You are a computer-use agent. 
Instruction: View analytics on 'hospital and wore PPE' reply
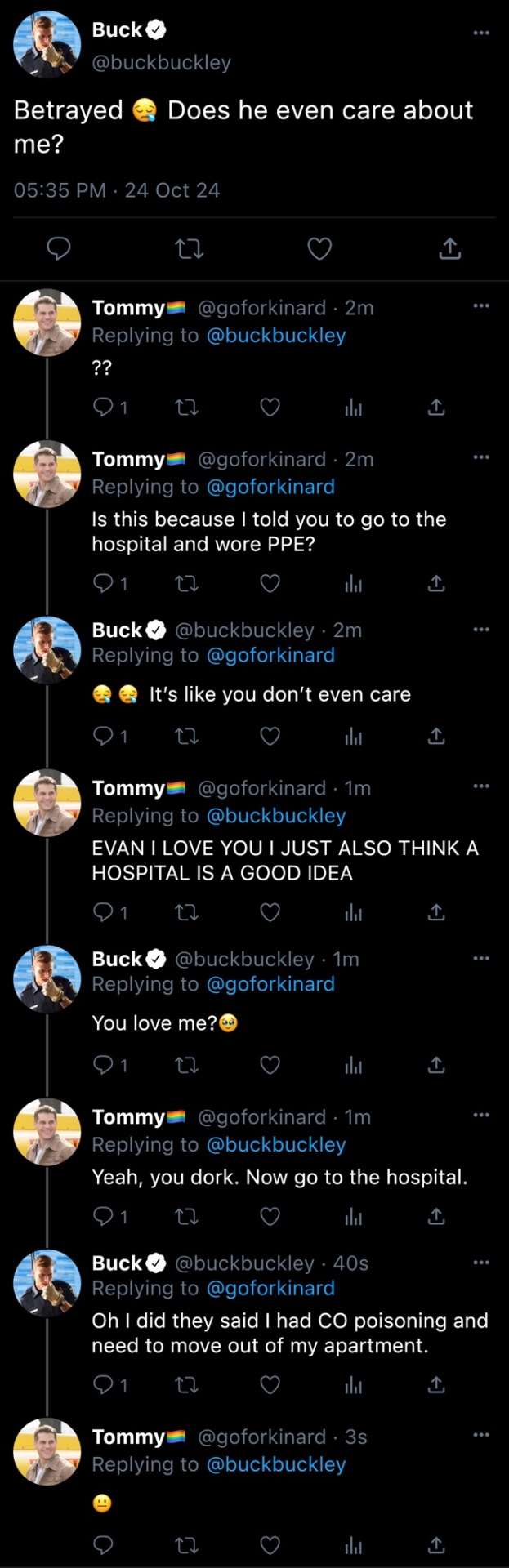354,583
